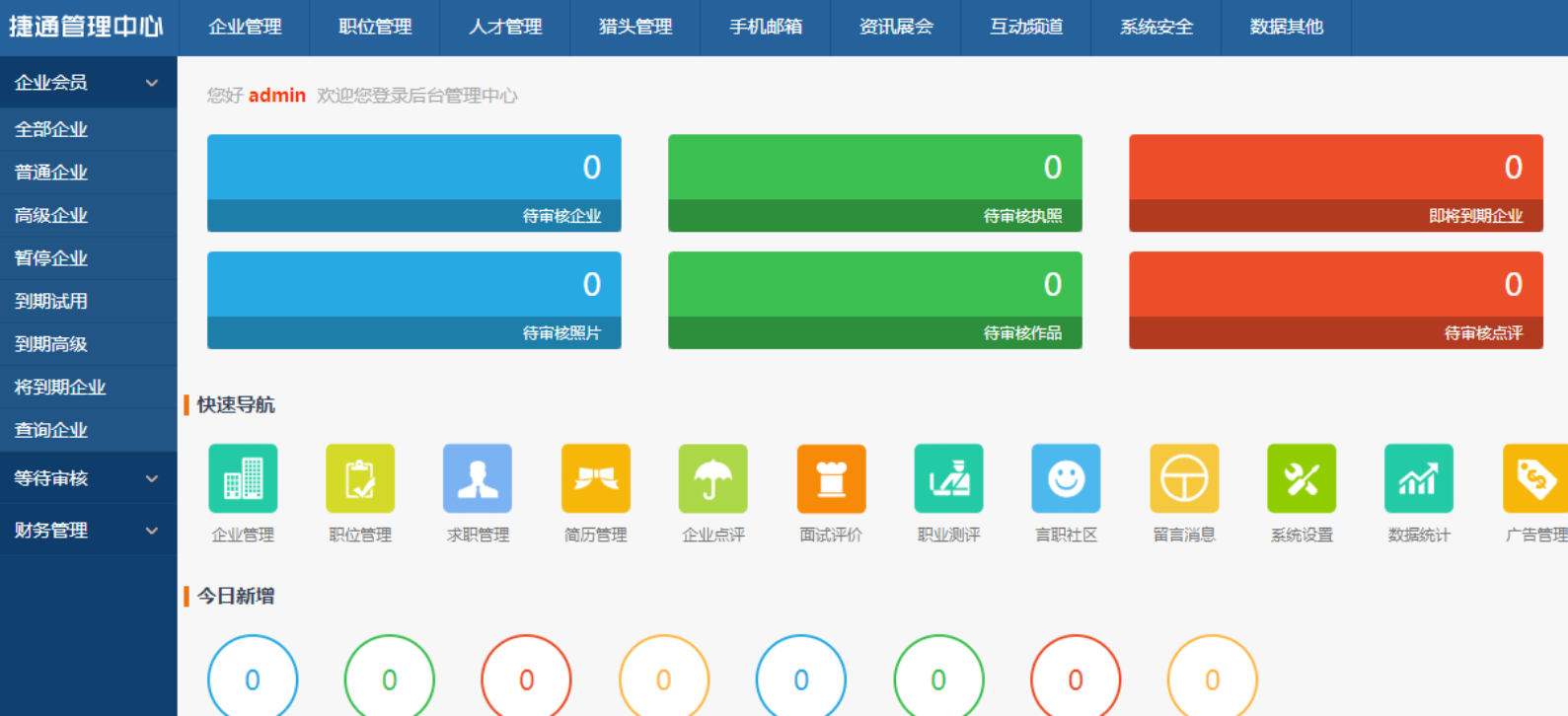The height and width of the screenshot is (716, 1568).
Task: Expand the 财务管理 sidebar section
Action: pyautogui.click(x=88, y=531)
